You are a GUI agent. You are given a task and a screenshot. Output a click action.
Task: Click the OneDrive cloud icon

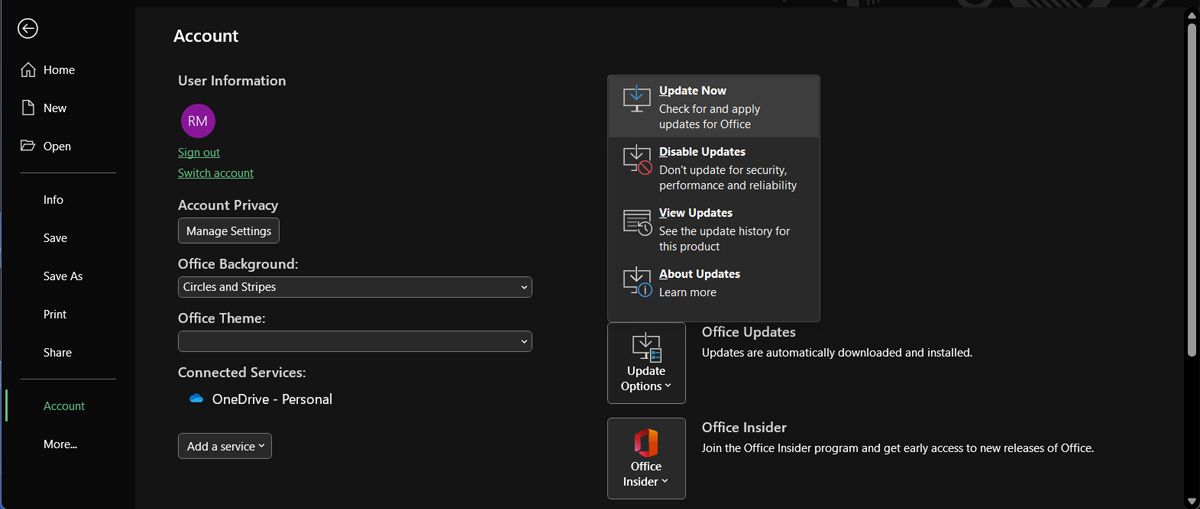196,399
